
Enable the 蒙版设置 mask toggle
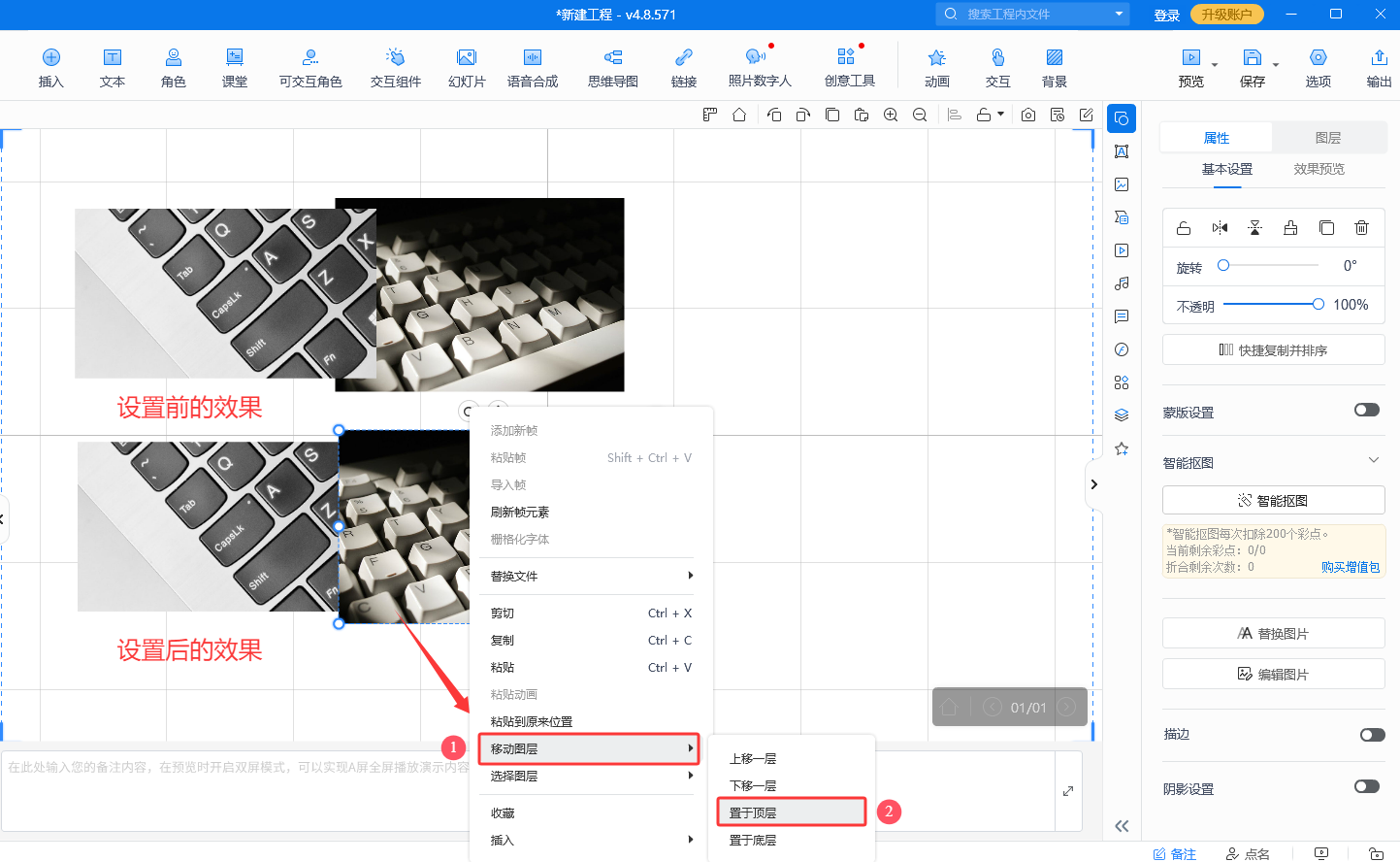click(1366, 410)
